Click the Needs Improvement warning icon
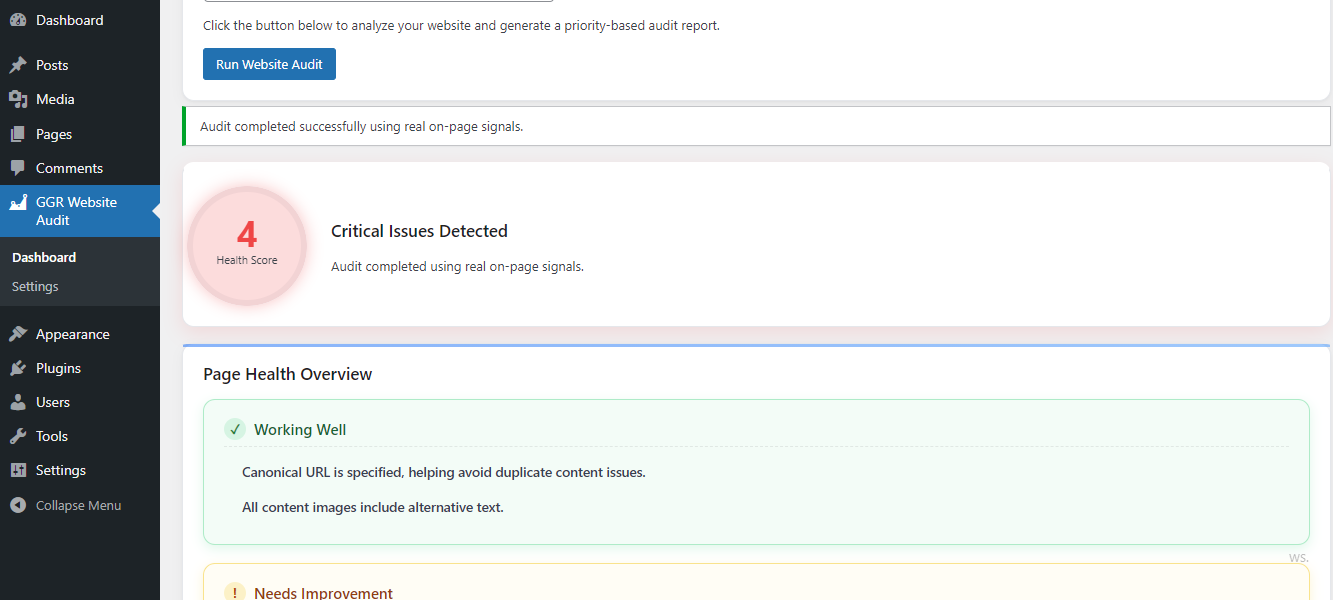Image resolution: width=1333 pixels, height=600 pixels. [x=234, y=591]
